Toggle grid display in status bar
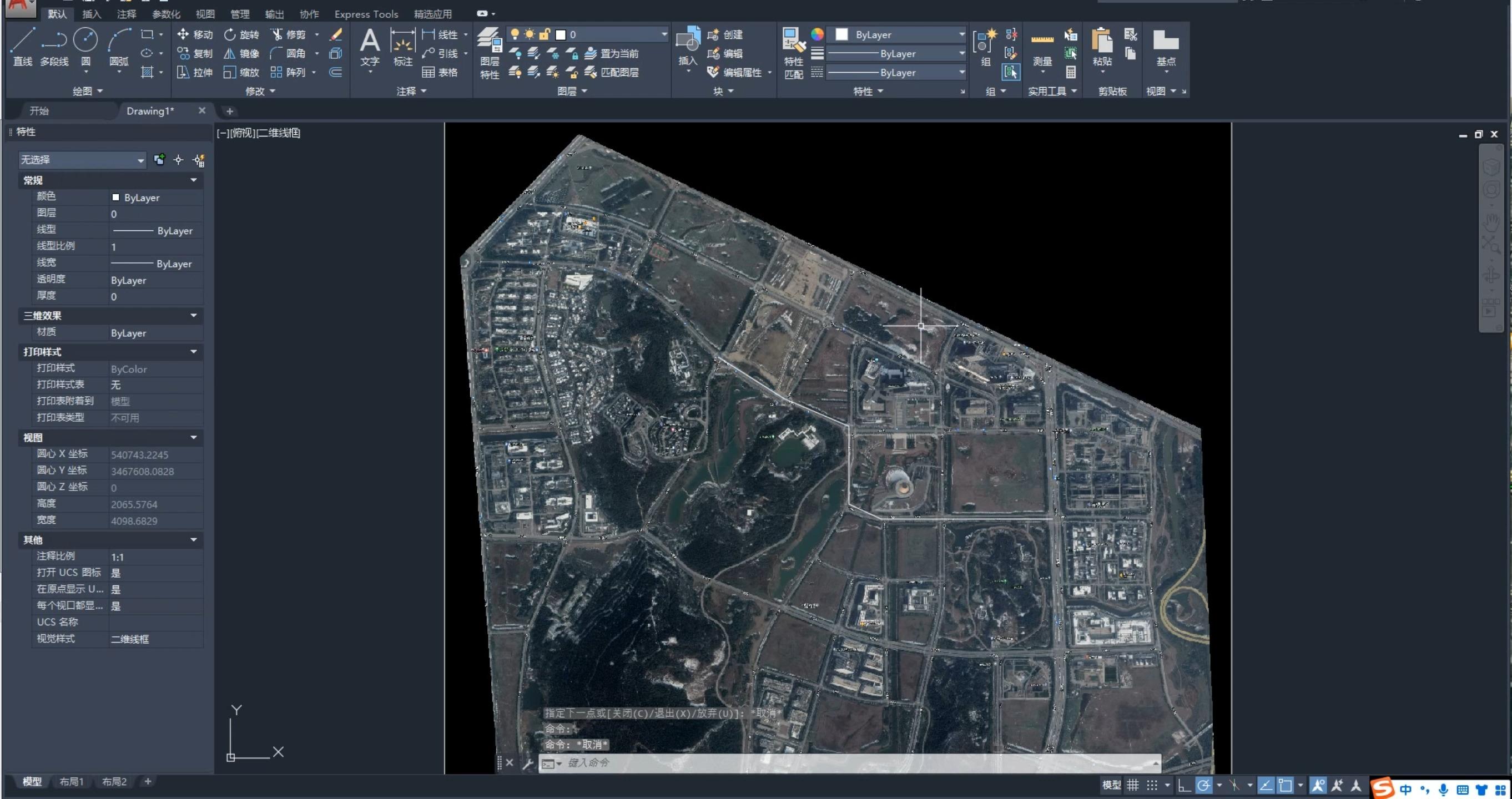 coord(1132,785)
